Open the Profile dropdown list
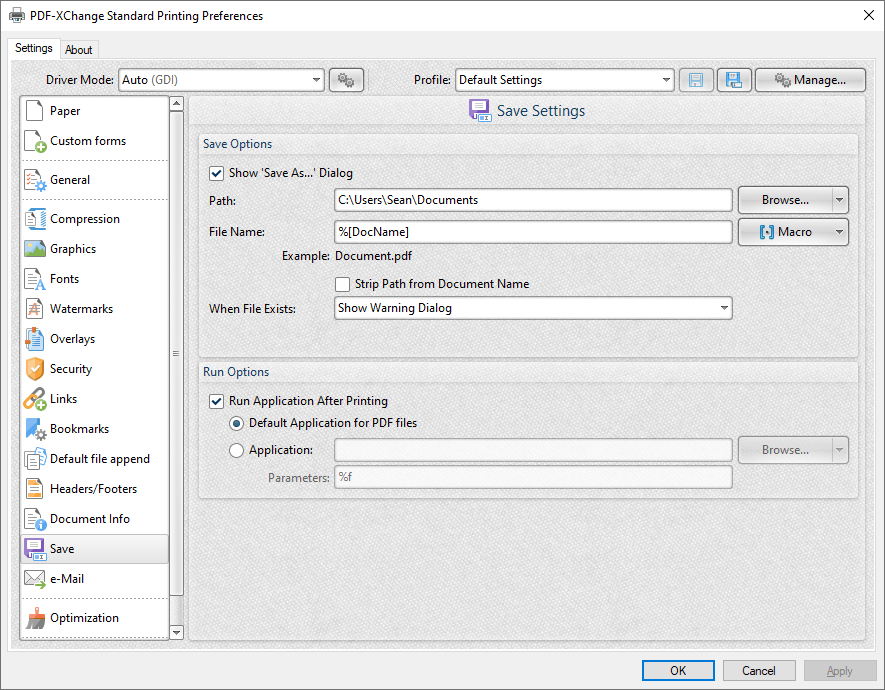 tap(564, 80)
